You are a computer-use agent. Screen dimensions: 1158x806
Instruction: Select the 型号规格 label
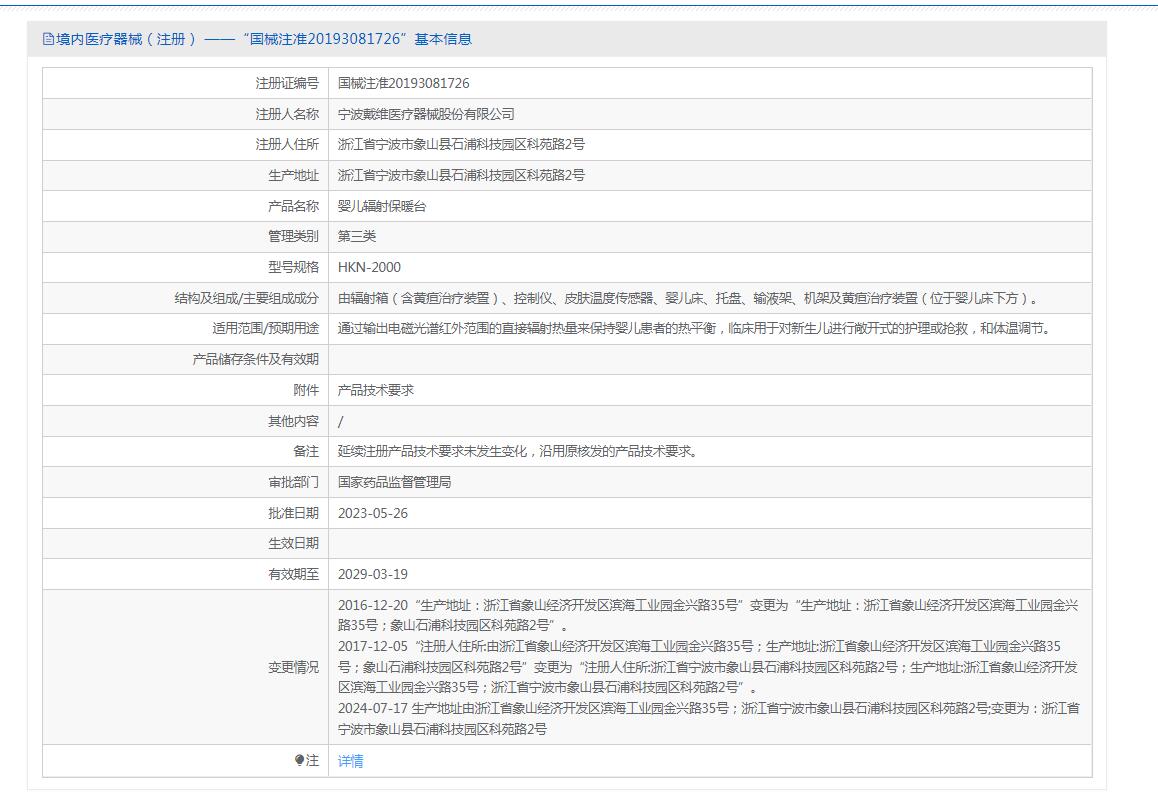coord(293,267)
